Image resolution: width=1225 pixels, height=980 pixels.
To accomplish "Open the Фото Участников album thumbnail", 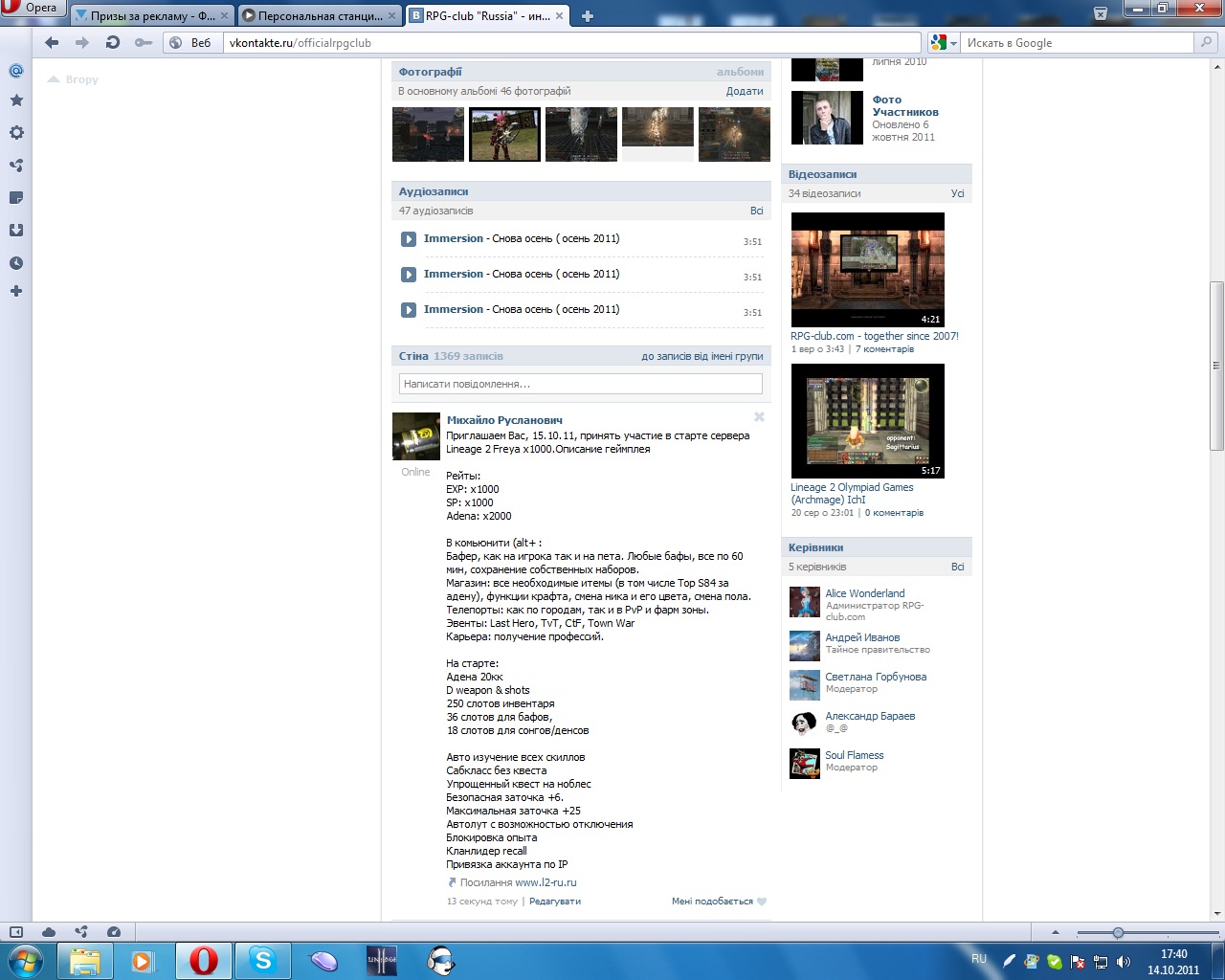I will pos(828,118).
